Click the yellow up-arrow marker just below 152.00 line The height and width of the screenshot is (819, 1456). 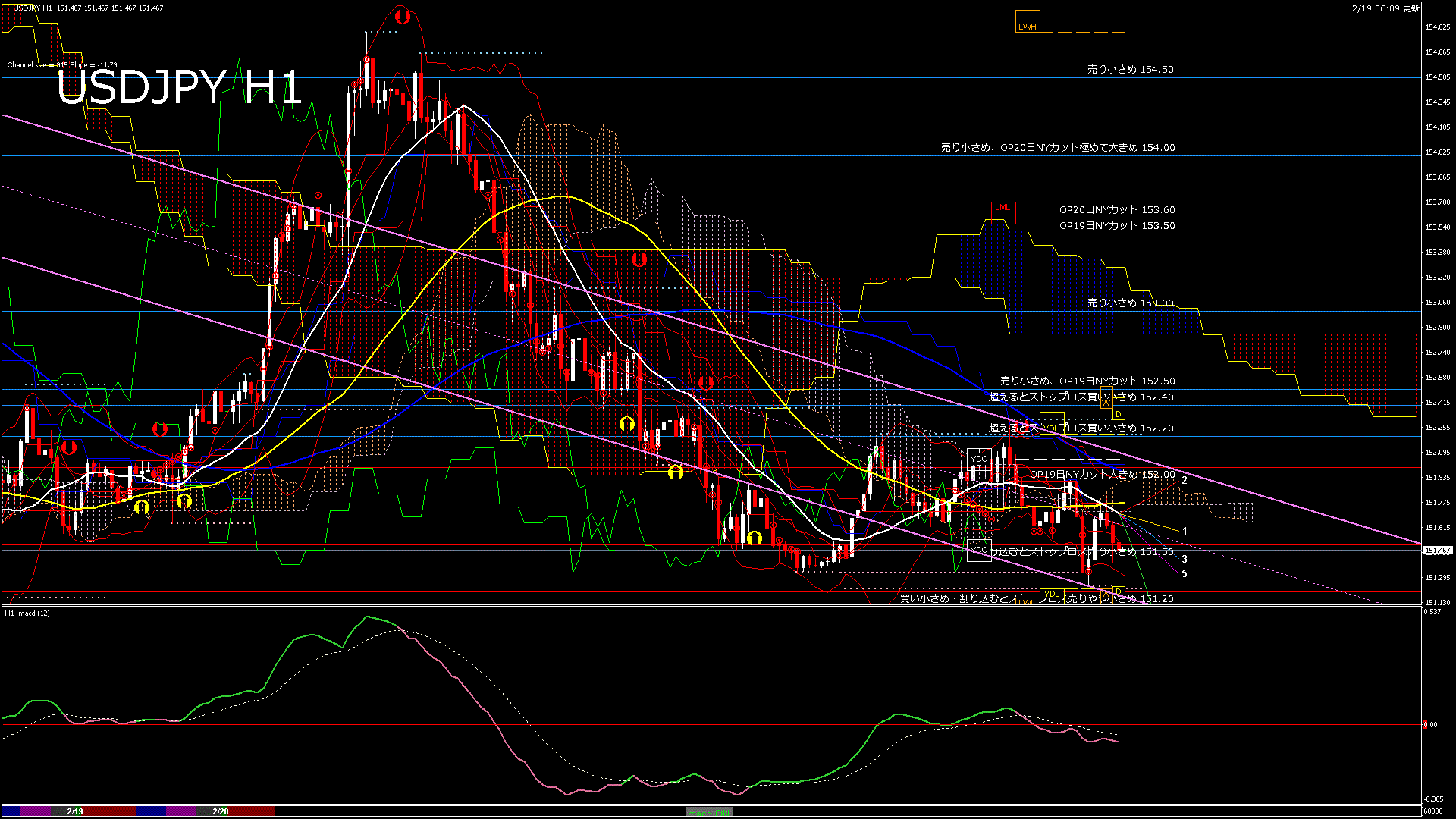[675, 472]
